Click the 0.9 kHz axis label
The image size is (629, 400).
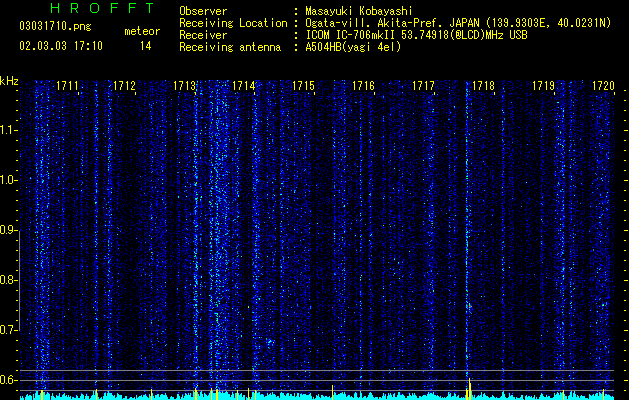click(8, 230)
